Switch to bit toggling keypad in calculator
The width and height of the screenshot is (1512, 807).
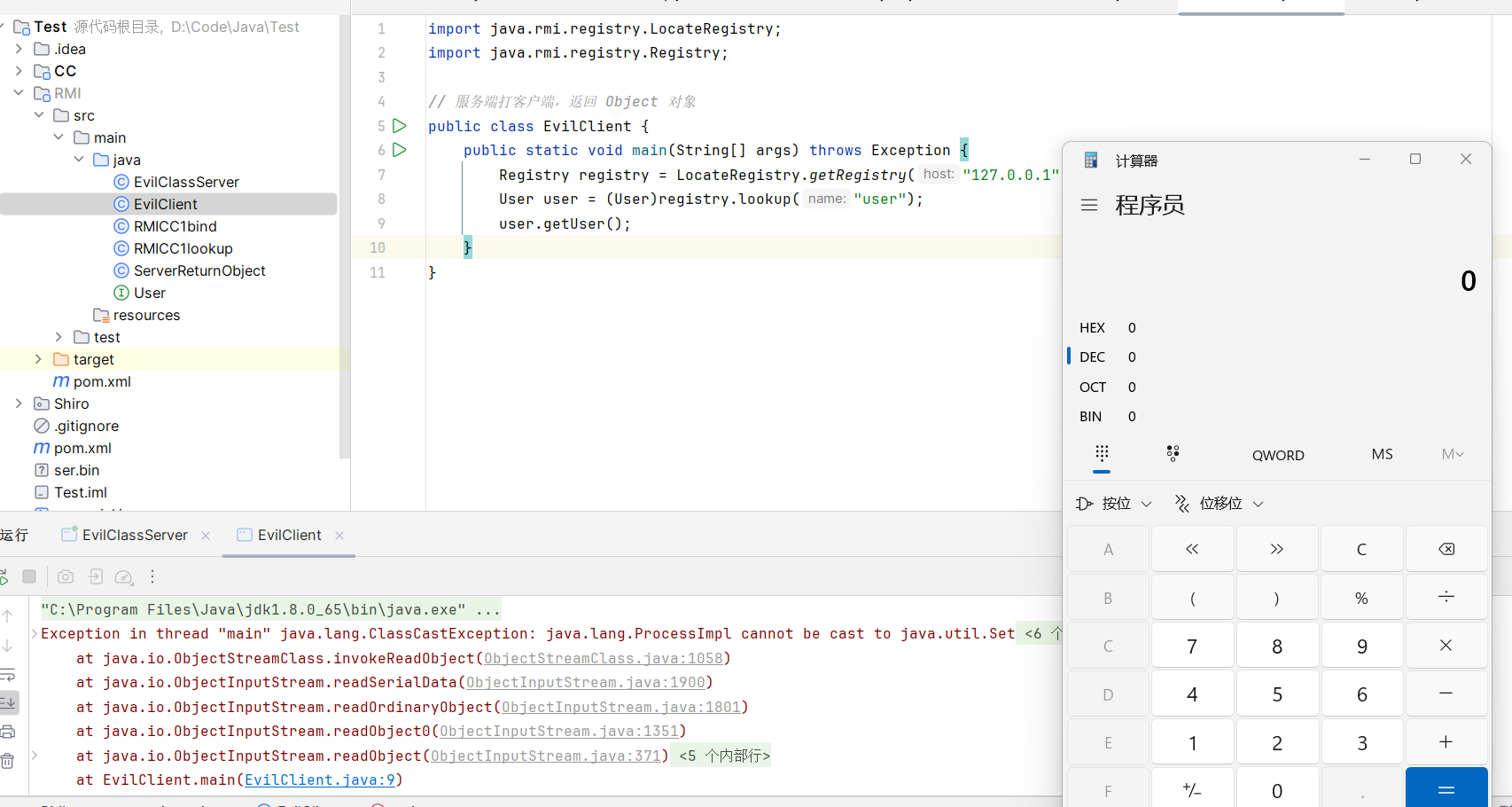coord(1173,454)
